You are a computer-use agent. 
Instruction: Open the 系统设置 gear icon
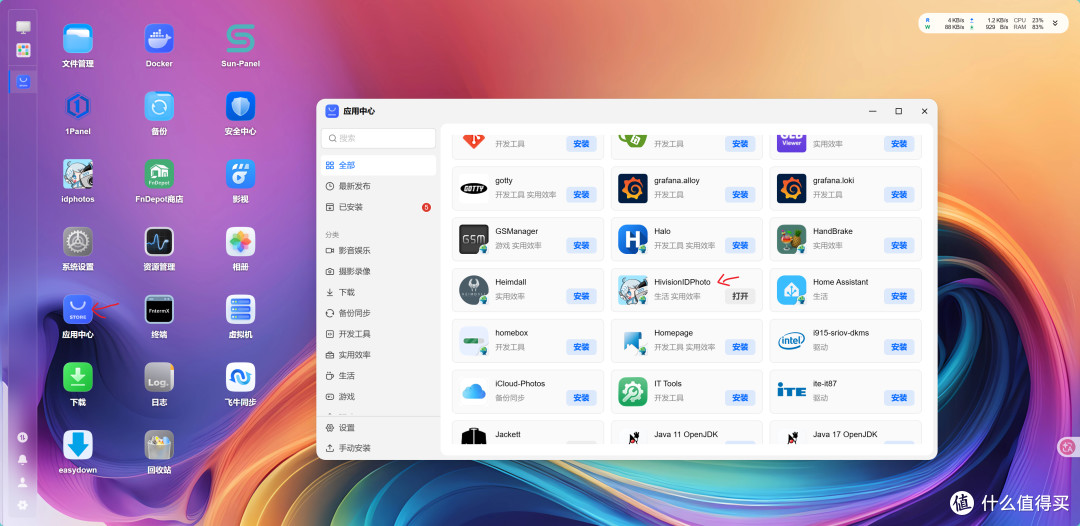tap(78, 242)
